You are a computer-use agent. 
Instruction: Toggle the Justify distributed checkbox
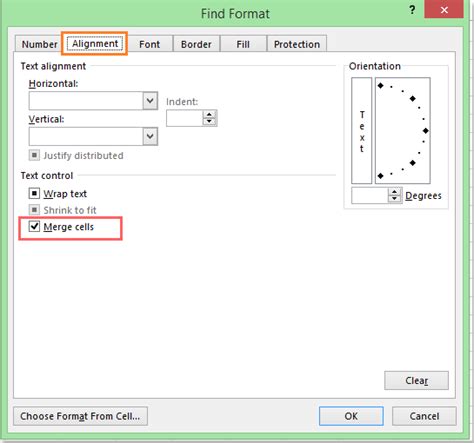coord(34,155)
